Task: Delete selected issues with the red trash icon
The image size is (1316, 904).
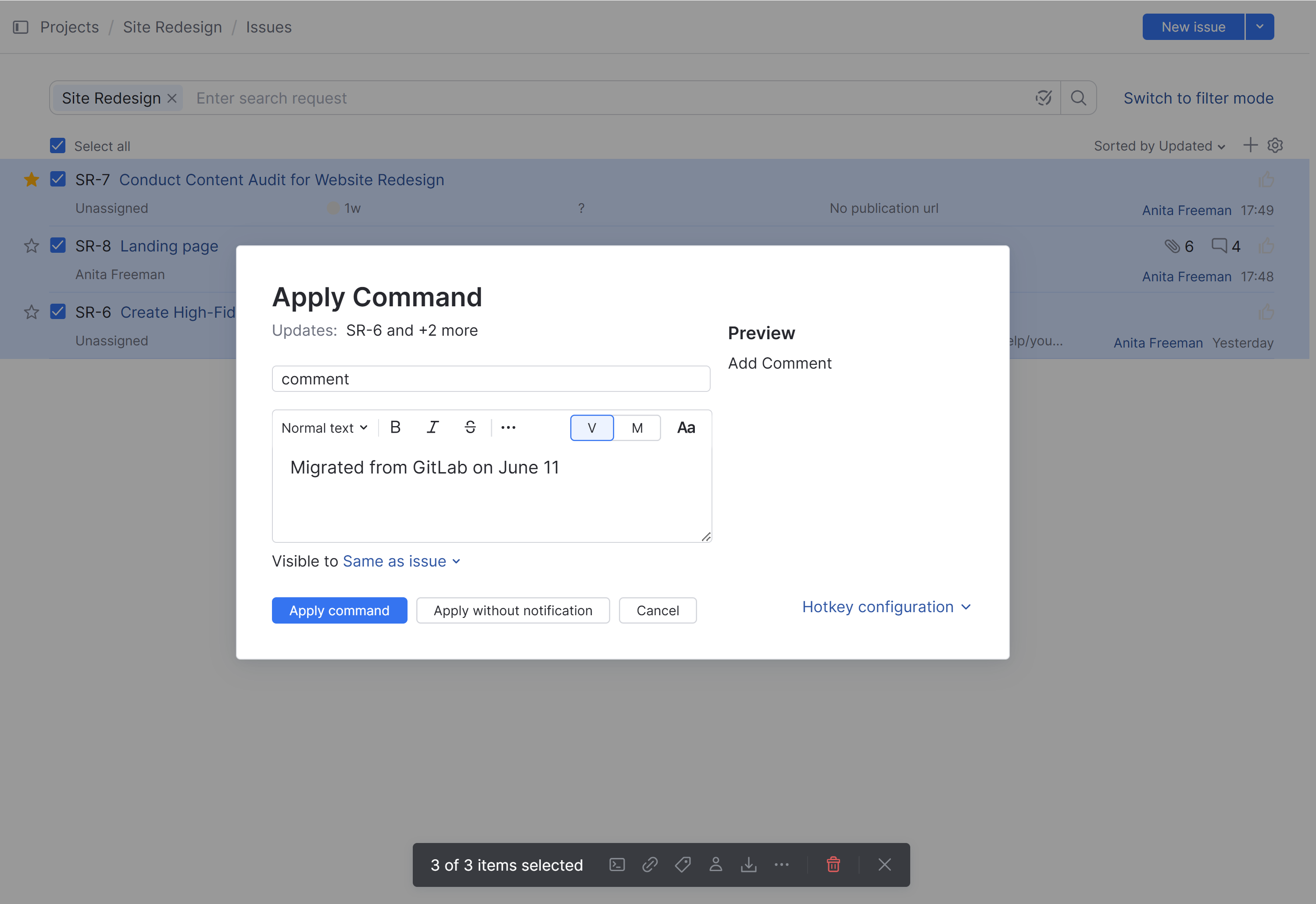Action: 833,865
